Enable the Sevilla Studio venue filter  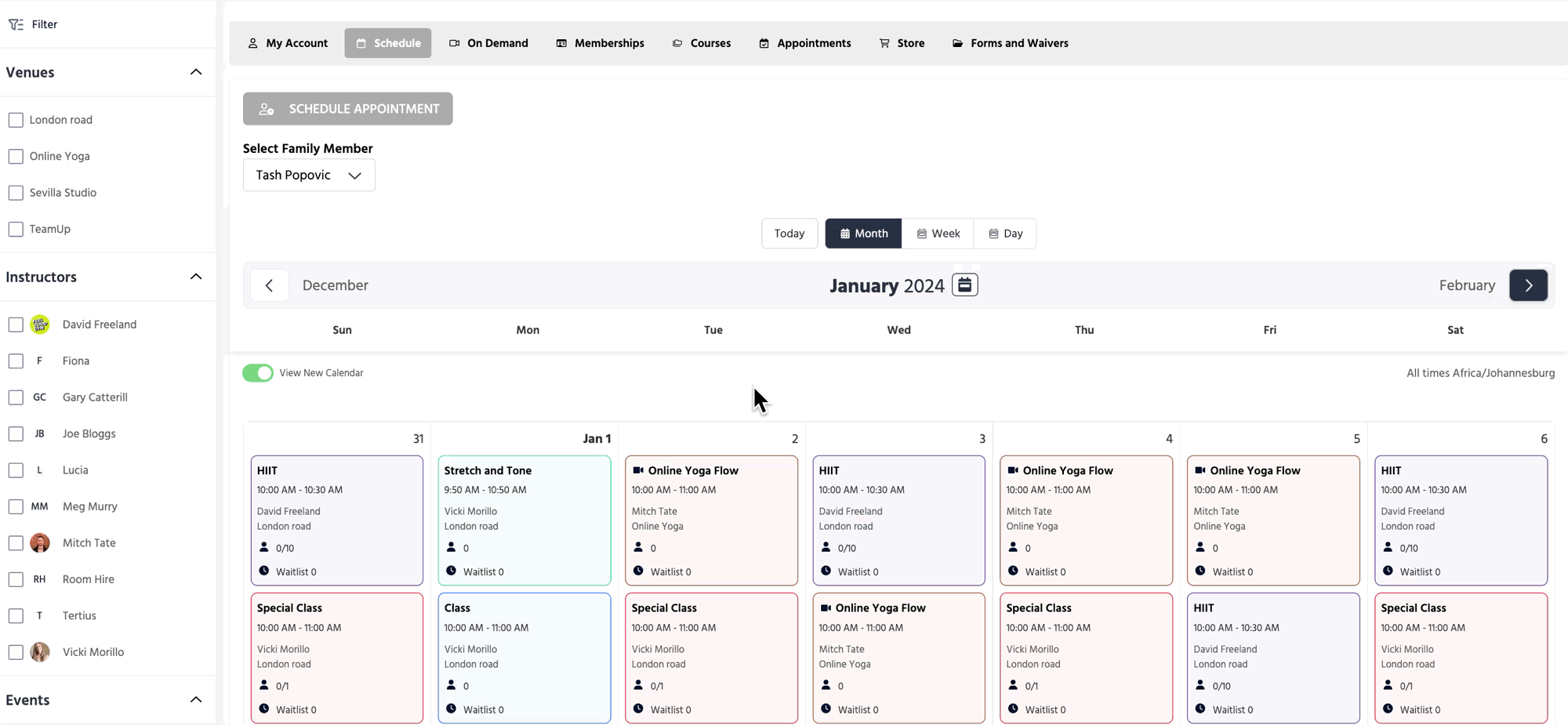pos(16,193)
